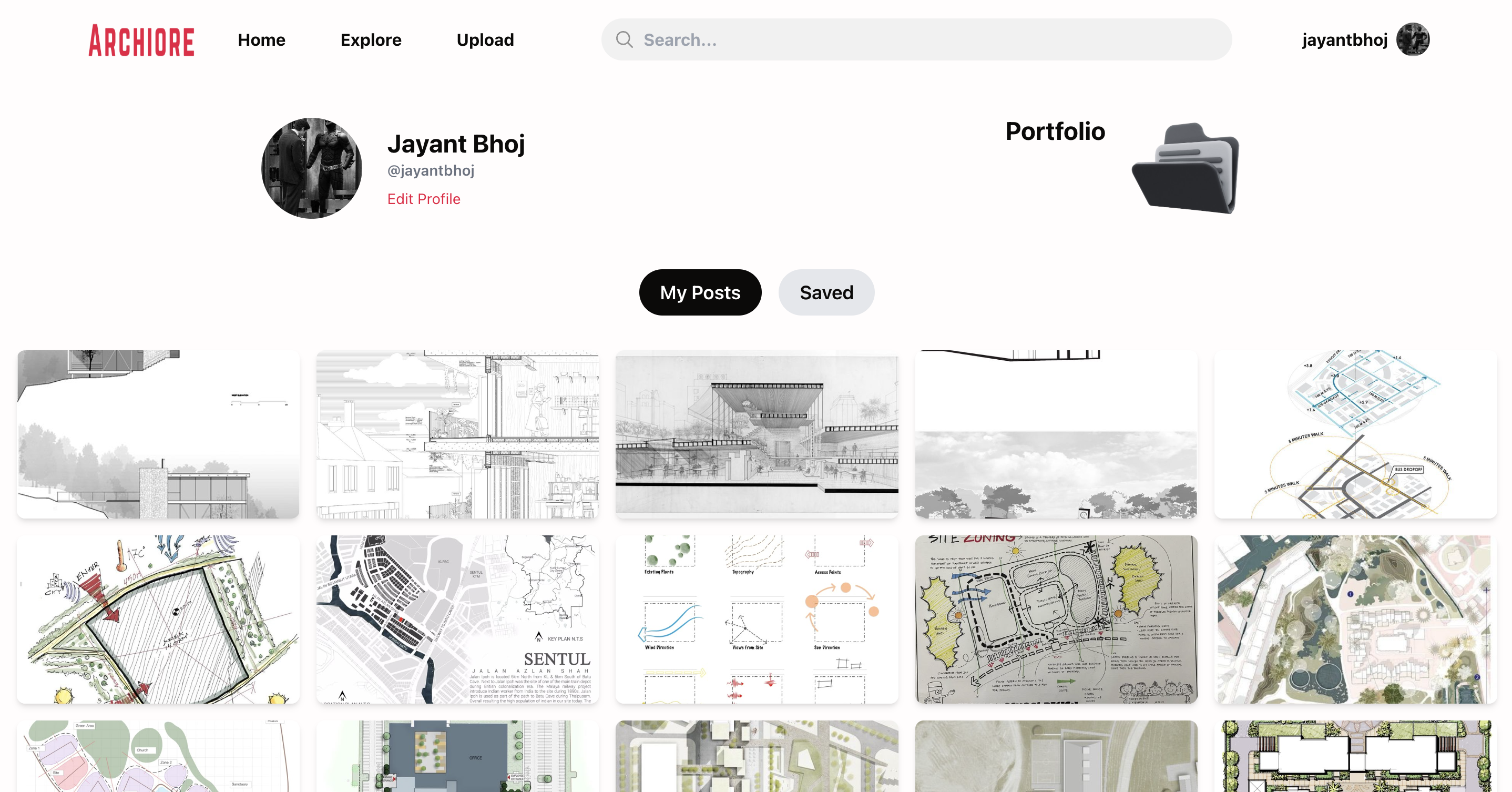This screenshot has width=1512, height=792.
Task: Open the green area zoning diagram post
Action: [x=158, y=756]
